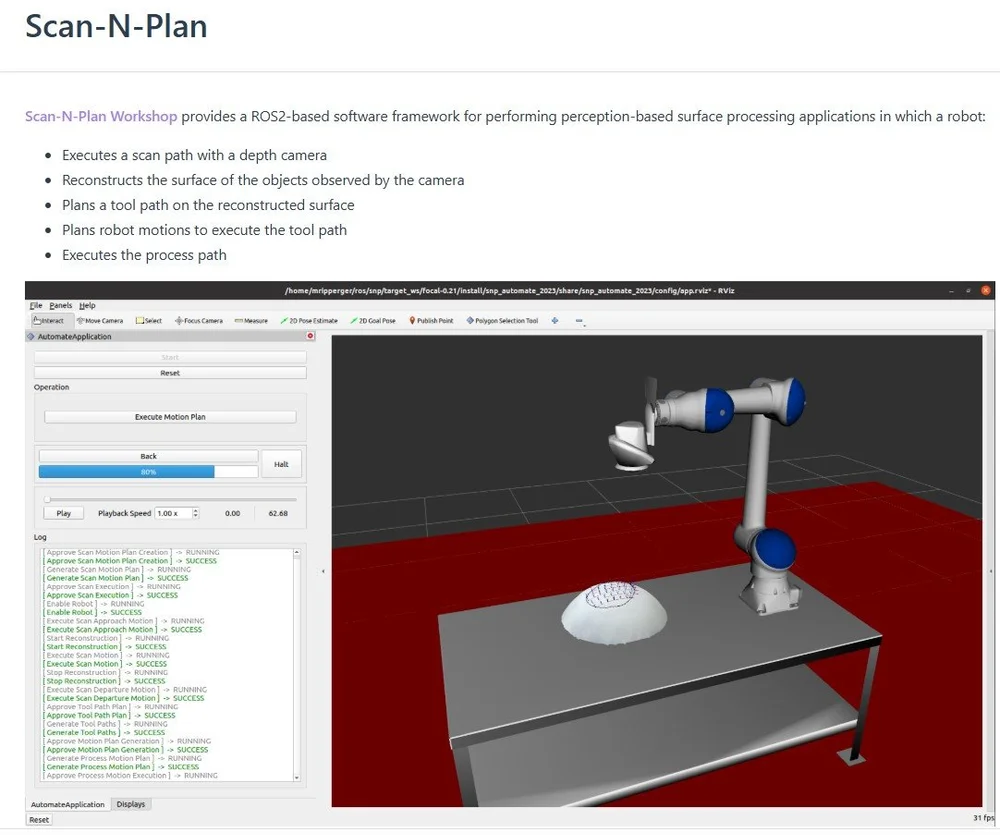The height and width of the screenshot is (835, 1000).
Task: Click log line Approve Scan Execution SUCCESS
Action: point(110,595)
